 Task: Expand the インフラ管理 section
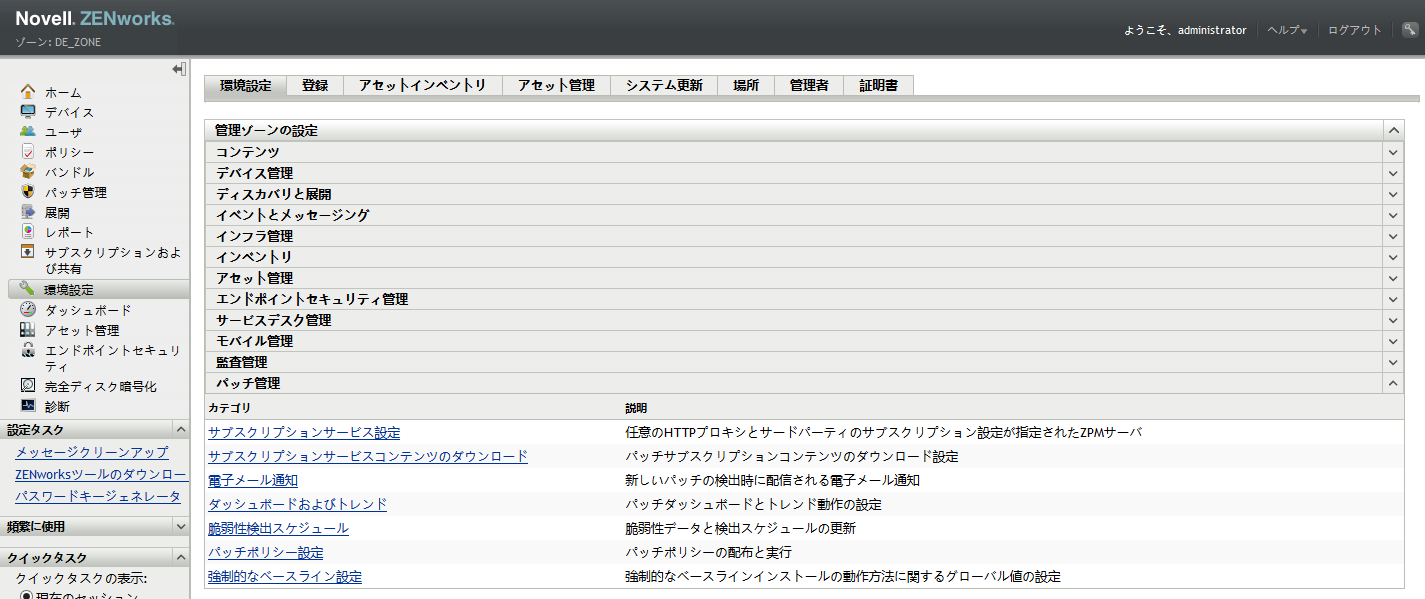[x=1393, y=236]
